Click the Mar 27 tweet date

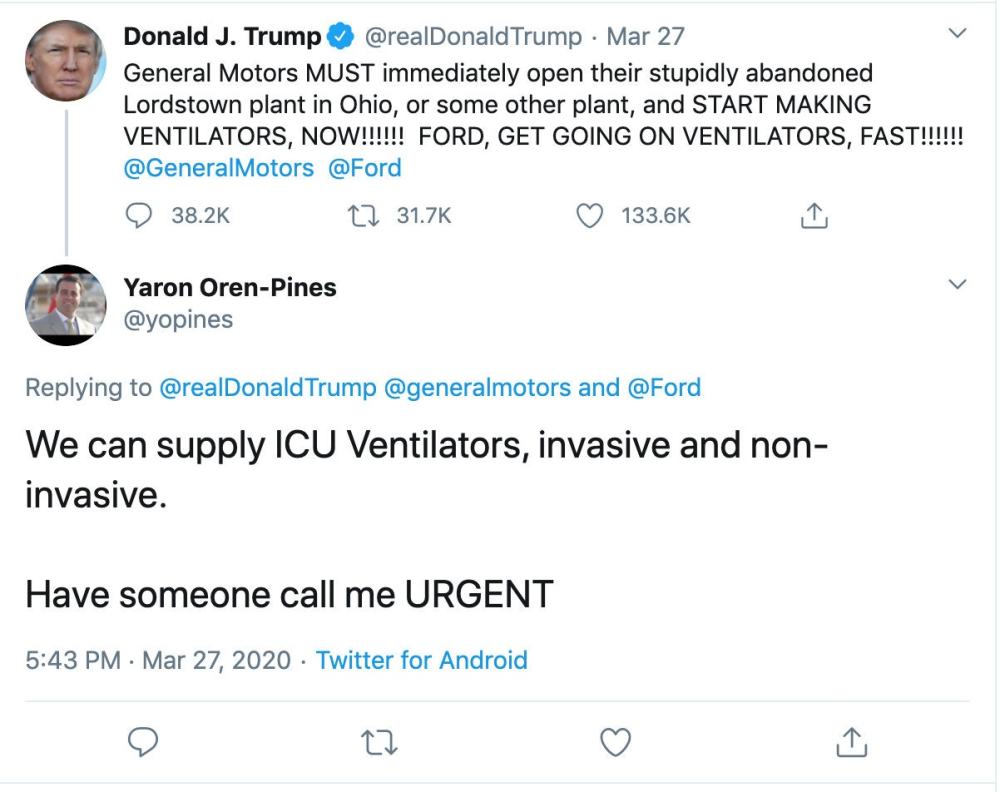pyautogui.click(x=645, y=37)
